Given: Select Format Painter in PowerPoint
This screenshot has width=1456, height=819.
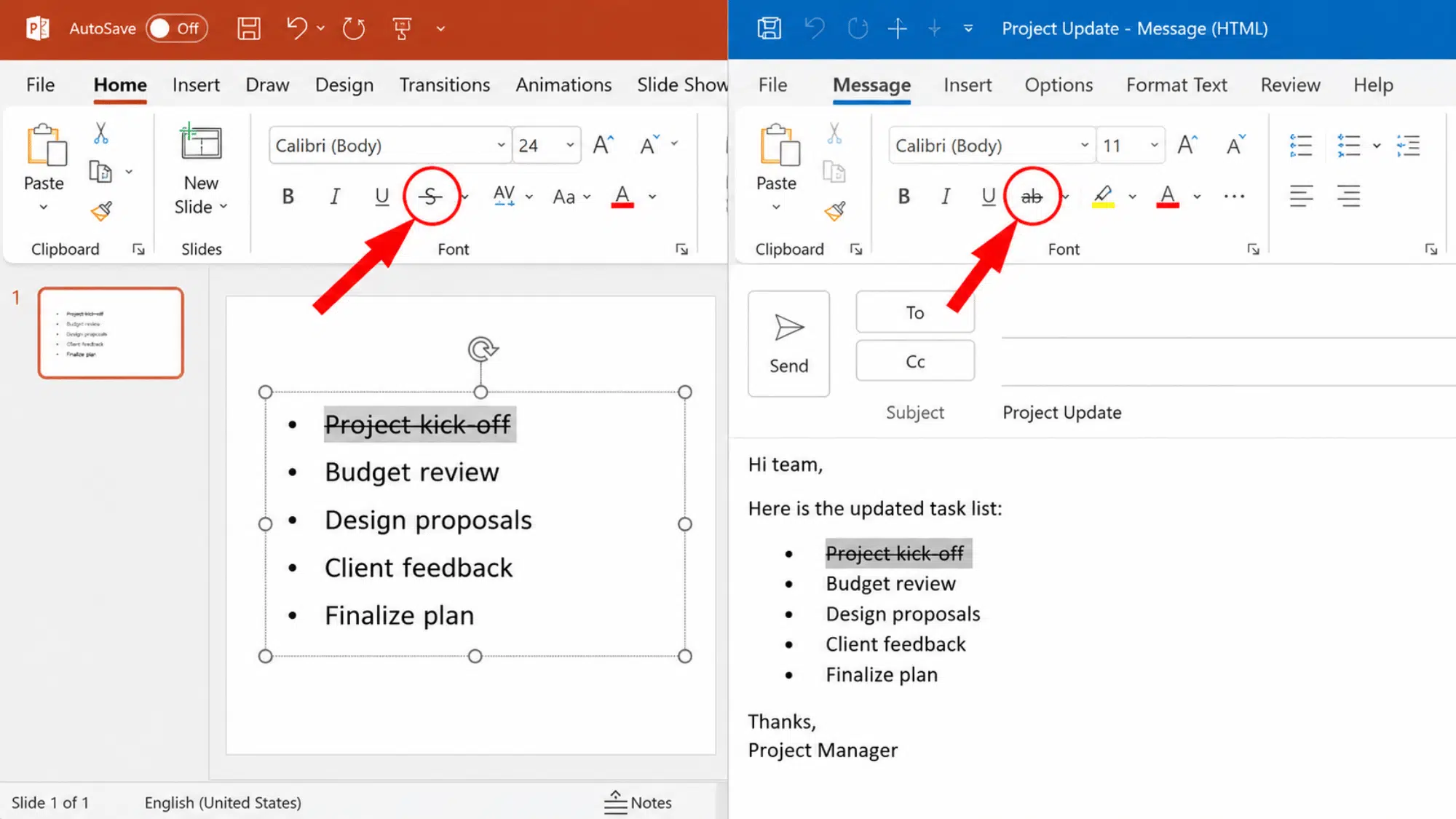Looking at the screenshot, I should [x=101, y=211].
